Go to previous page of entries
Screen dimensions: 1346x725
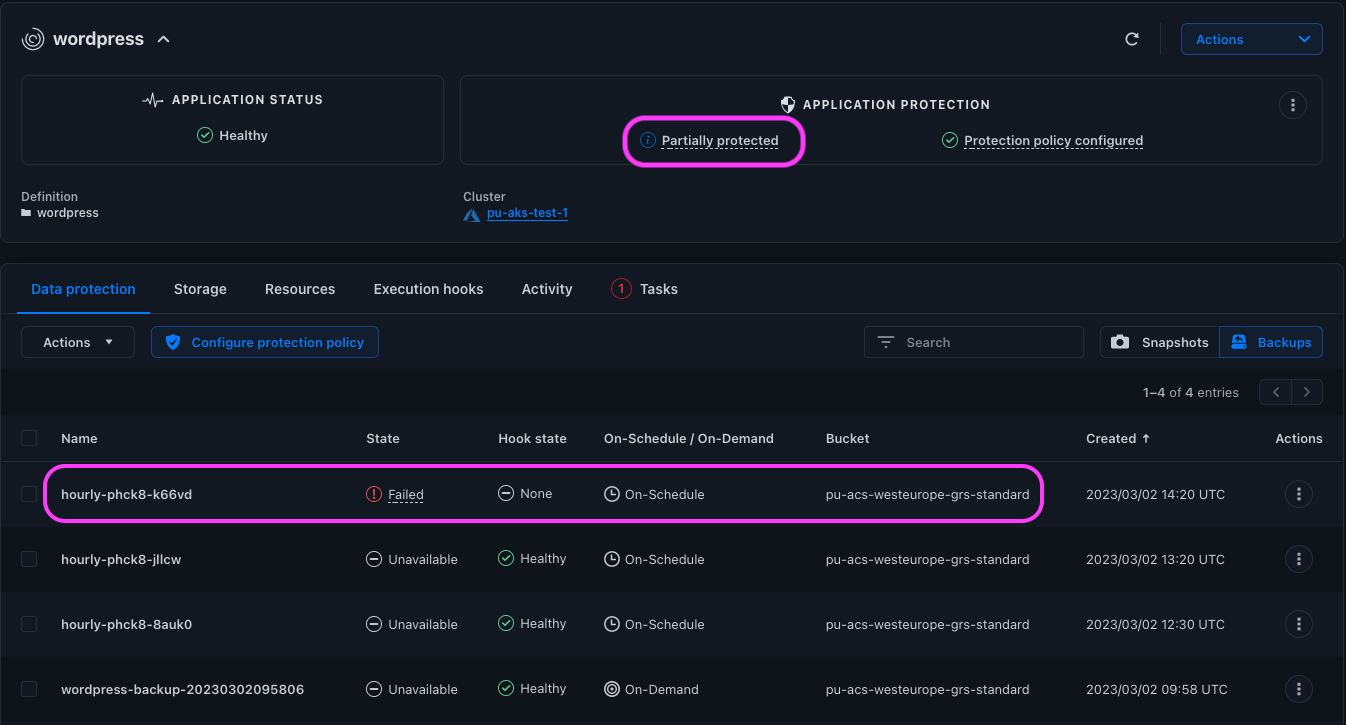click(x=1276, y=392)
